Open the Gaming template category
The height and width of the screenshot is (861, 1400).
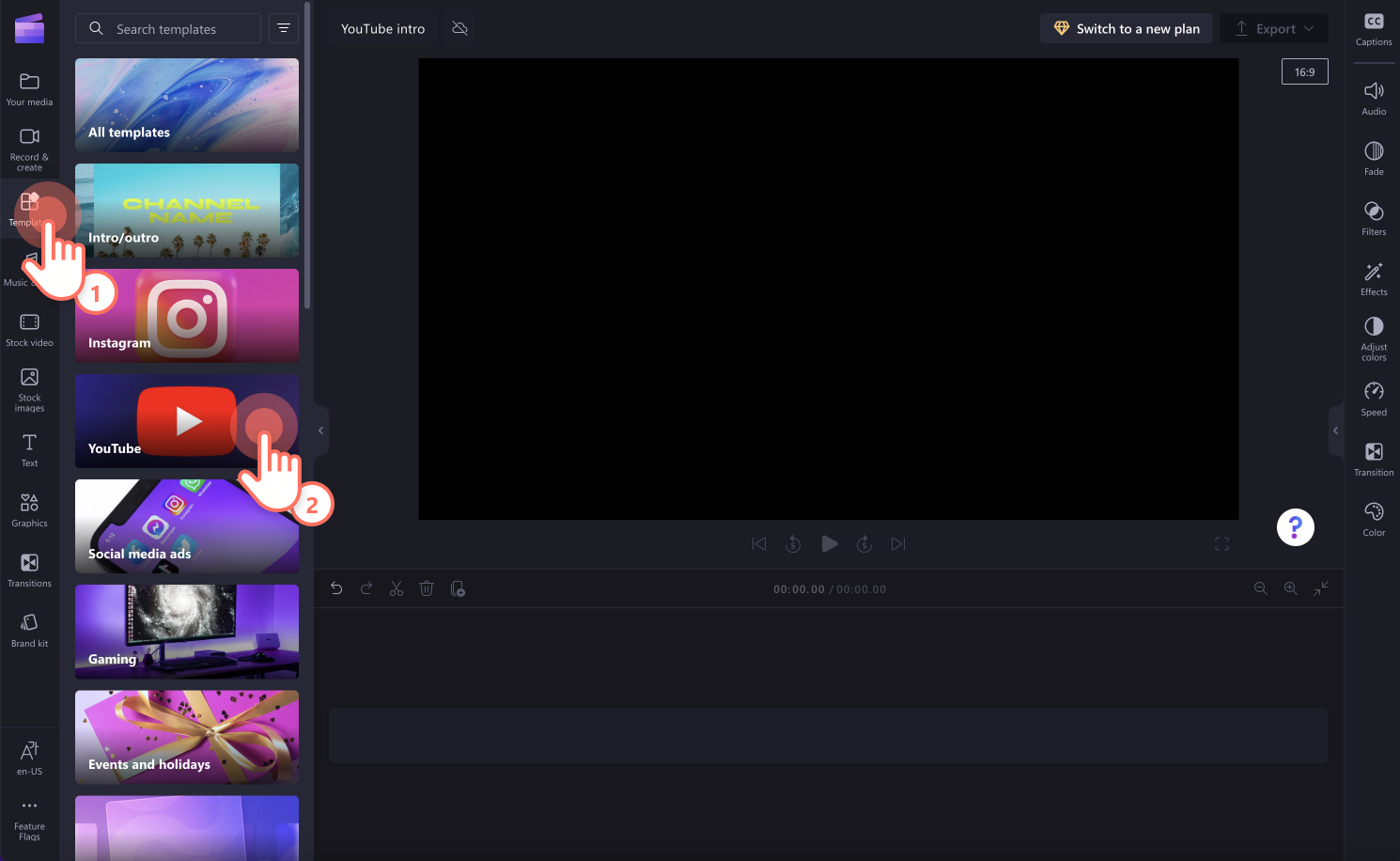click(x=187, y=632)
